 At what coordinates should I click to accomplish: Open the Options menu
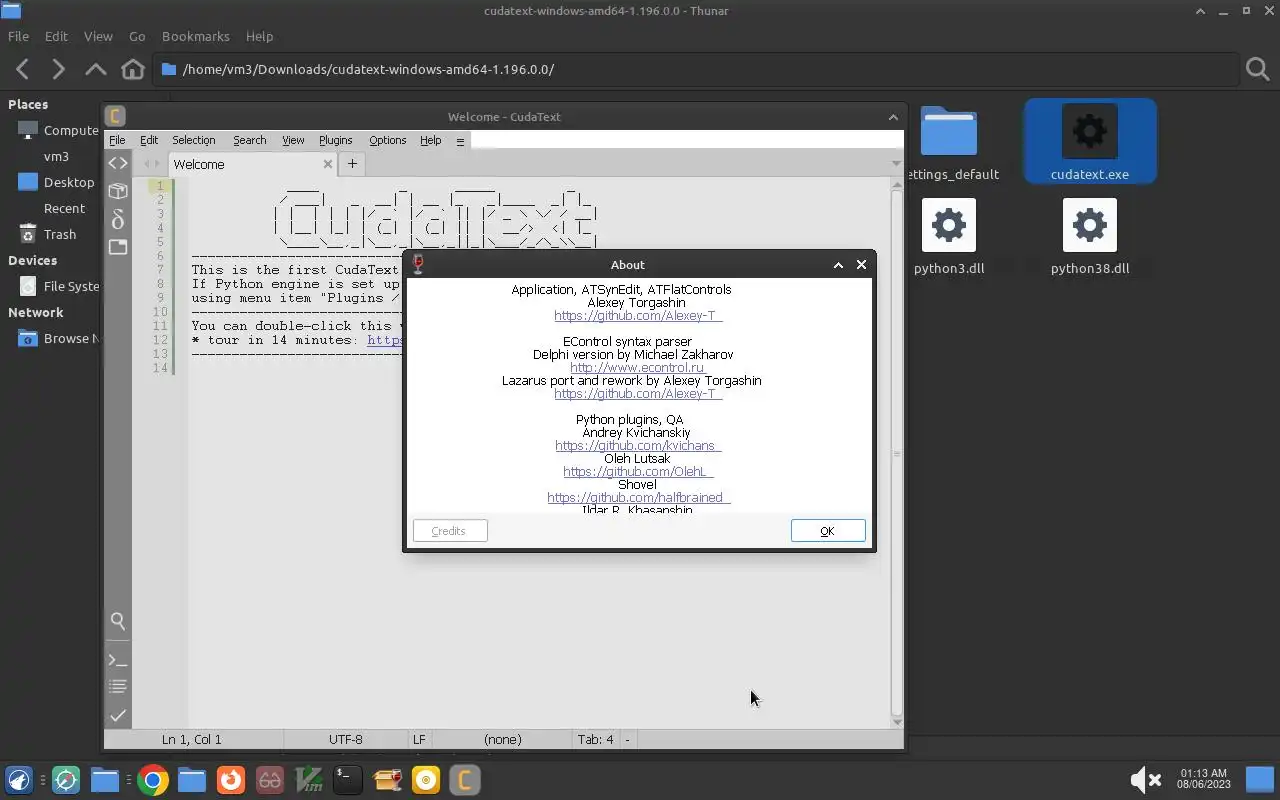click(x=388, y=141)
